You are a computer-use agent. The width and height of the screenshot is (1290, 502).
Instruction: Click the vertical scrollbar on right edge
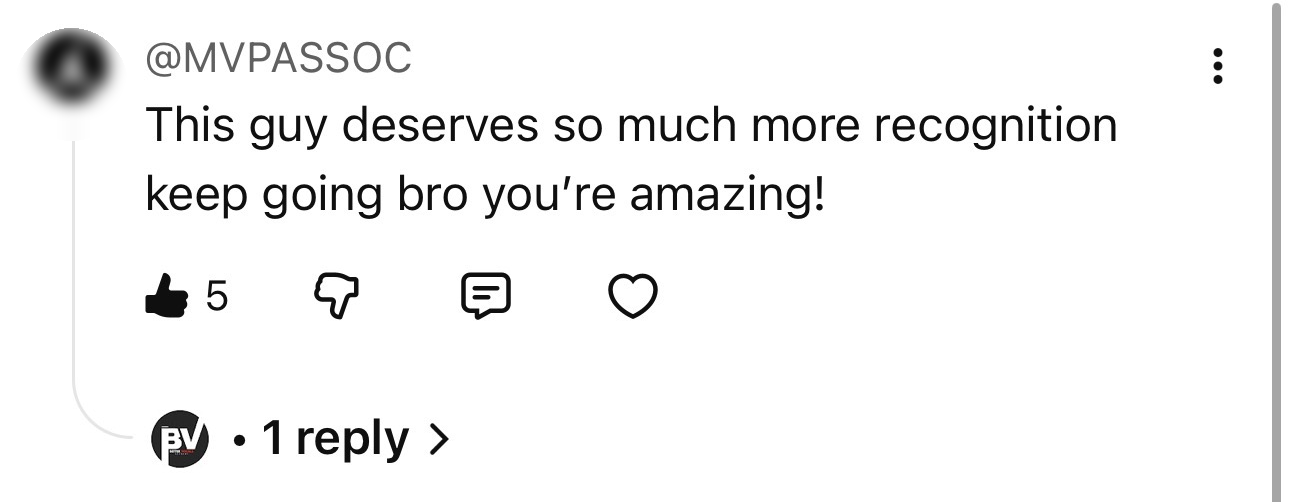(x=1274, y=250)
